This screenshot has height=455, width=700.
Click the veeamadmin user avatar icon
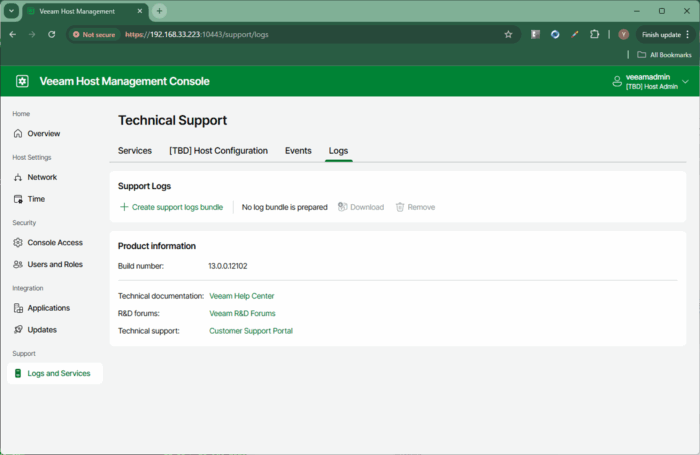click(x=617, y=81)
